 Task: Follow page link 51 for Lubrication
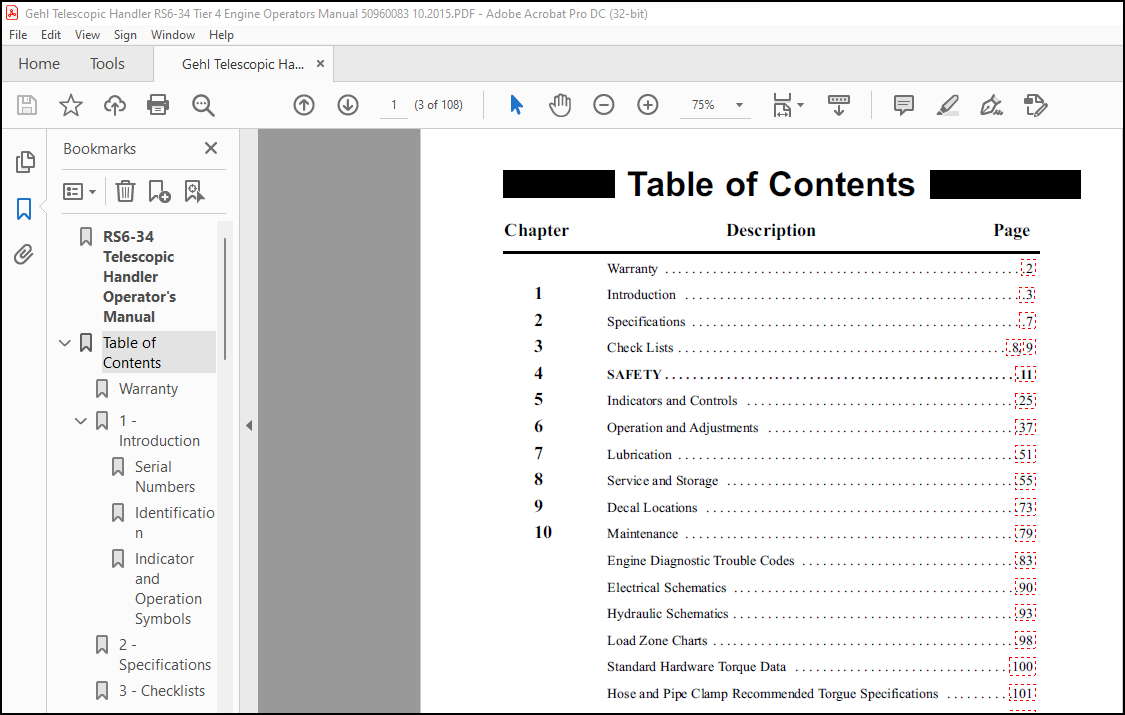pos(1026,454)
